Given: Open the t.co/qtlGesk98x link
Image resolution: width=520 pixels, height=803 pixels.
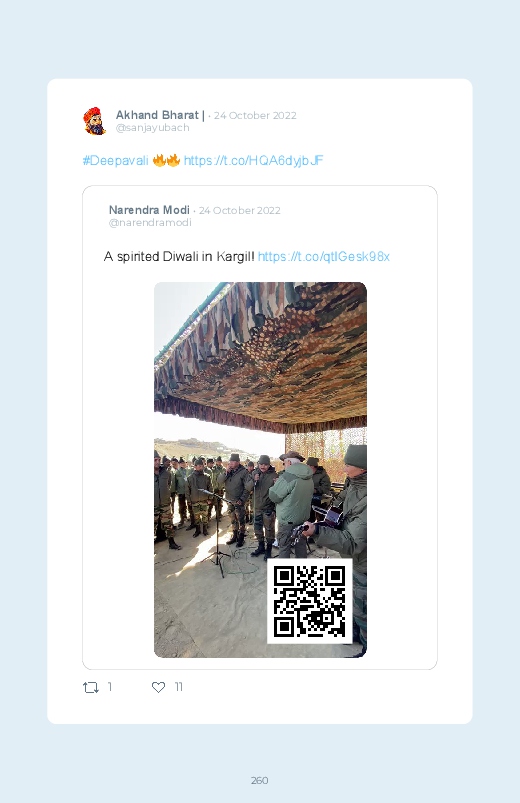Looking at the screenshot, I should [324, 257].
